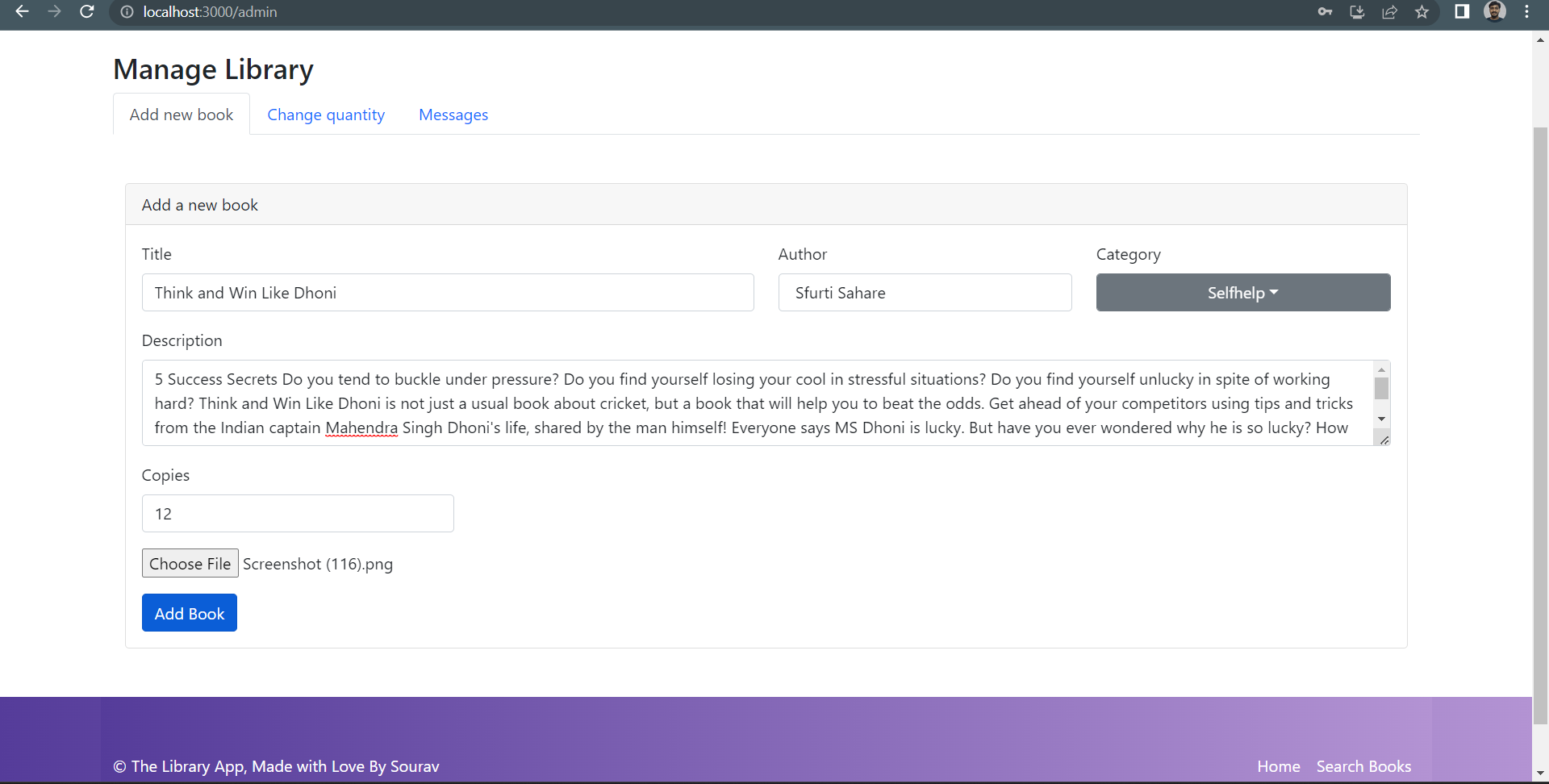Open the Messages tab
This screenshot has width=1549, height=784.
click(453, 115)
